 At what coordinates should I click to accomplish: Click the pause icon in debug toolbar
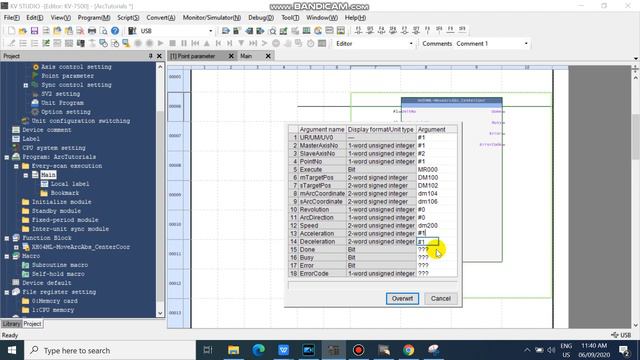click(x=184, y=43)
